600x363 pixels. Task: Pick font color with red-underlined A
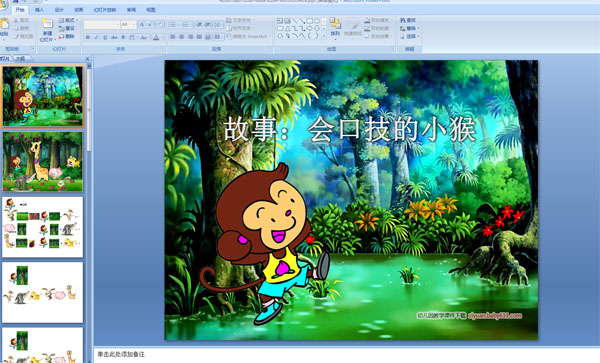pos(156,37)
